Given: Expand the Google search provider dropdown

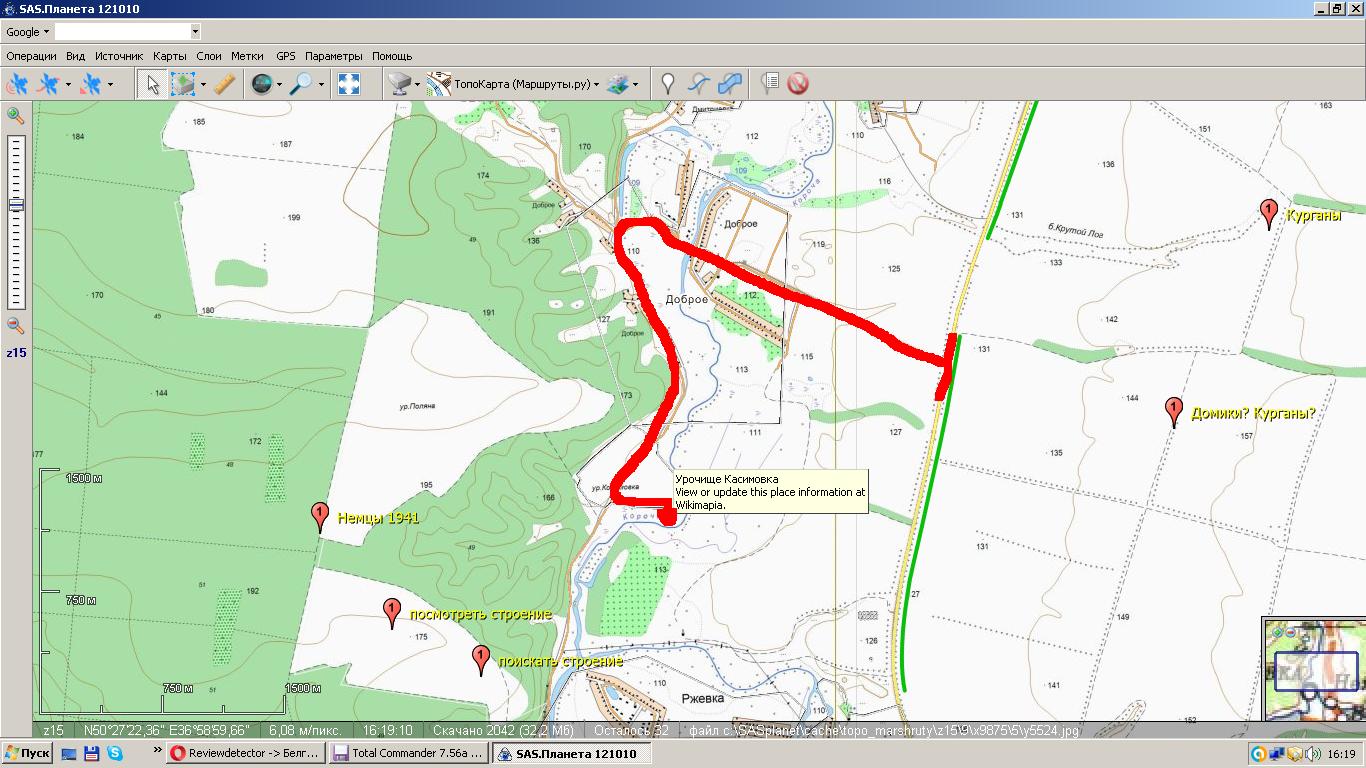Looking at the screenshot, I should tap(46, 32).
